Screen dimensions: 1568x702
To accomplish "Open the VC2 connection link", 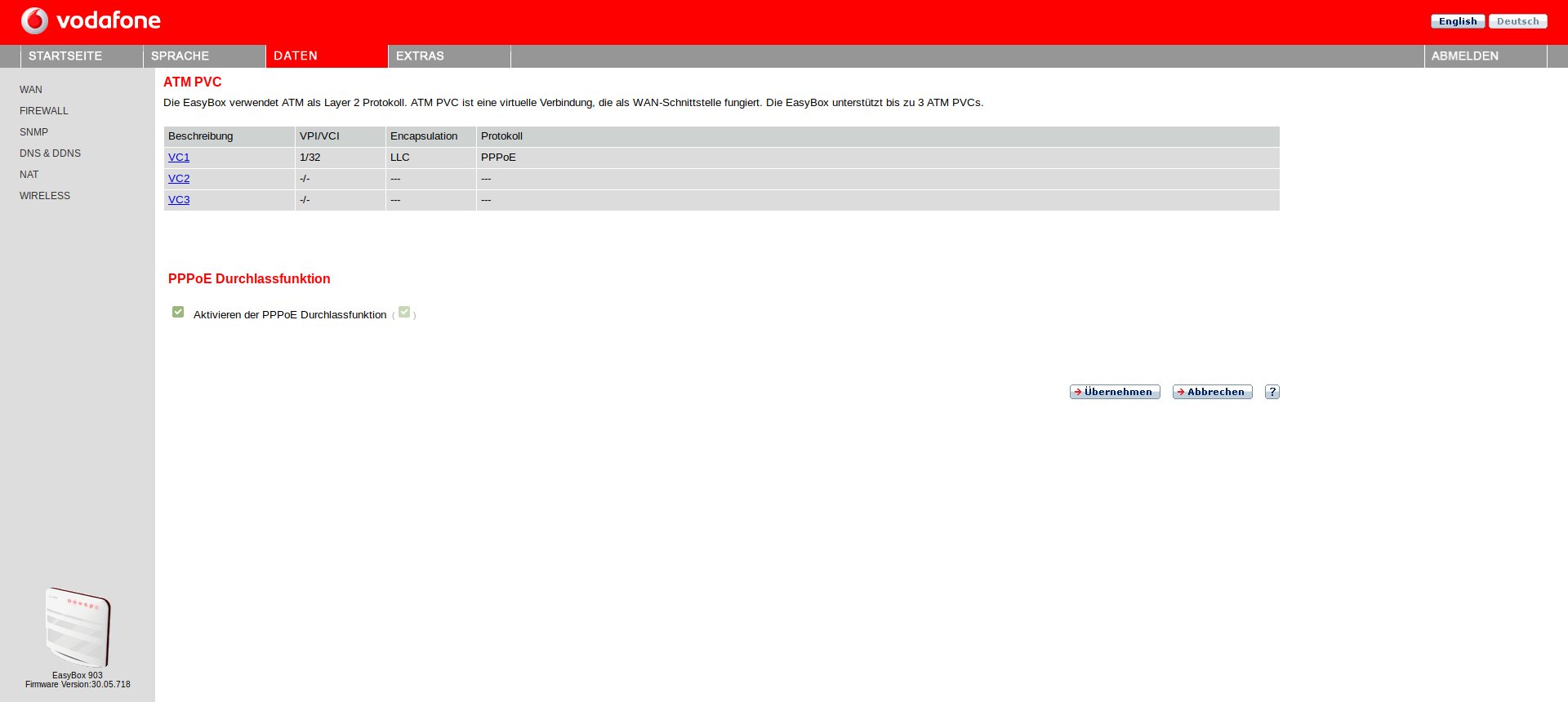I will pos(179,179).
